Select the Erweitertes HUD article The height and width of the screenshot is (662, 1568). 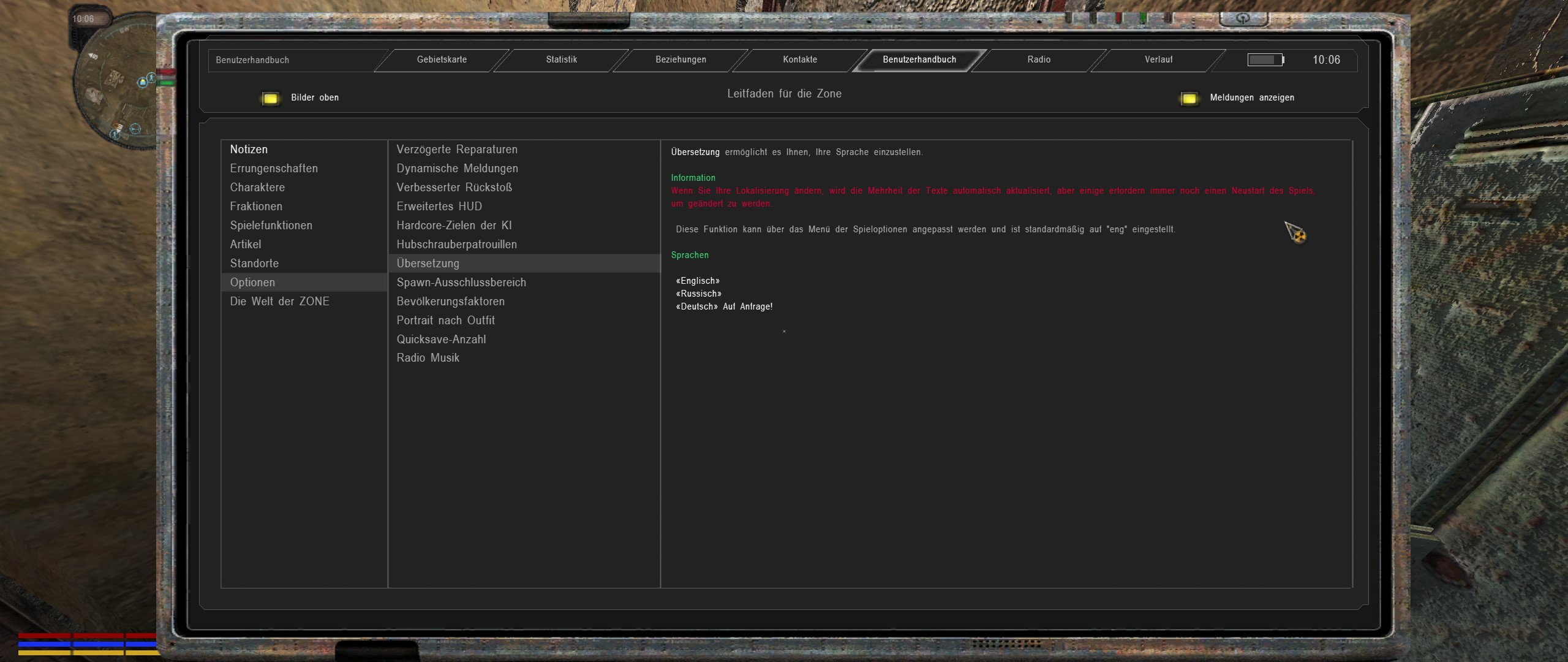tap(439, 207)
